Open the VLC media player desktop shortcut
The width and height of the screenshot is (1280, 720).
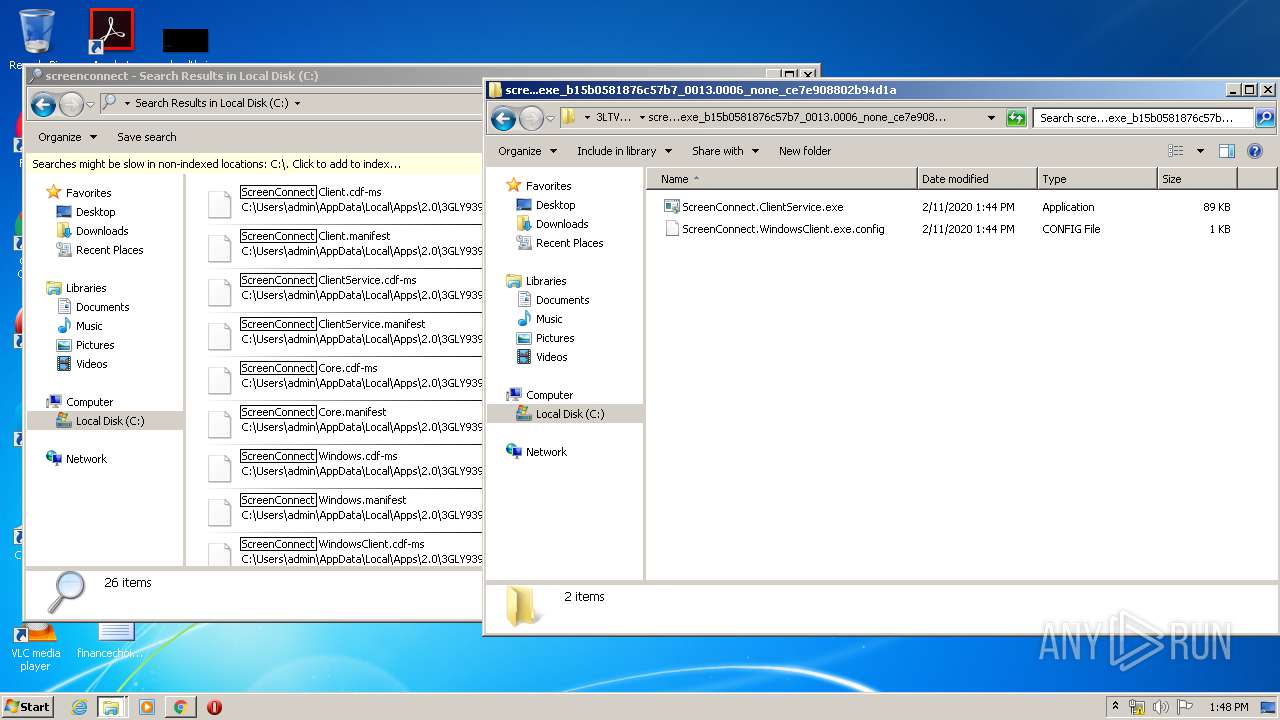click(35, 647)
